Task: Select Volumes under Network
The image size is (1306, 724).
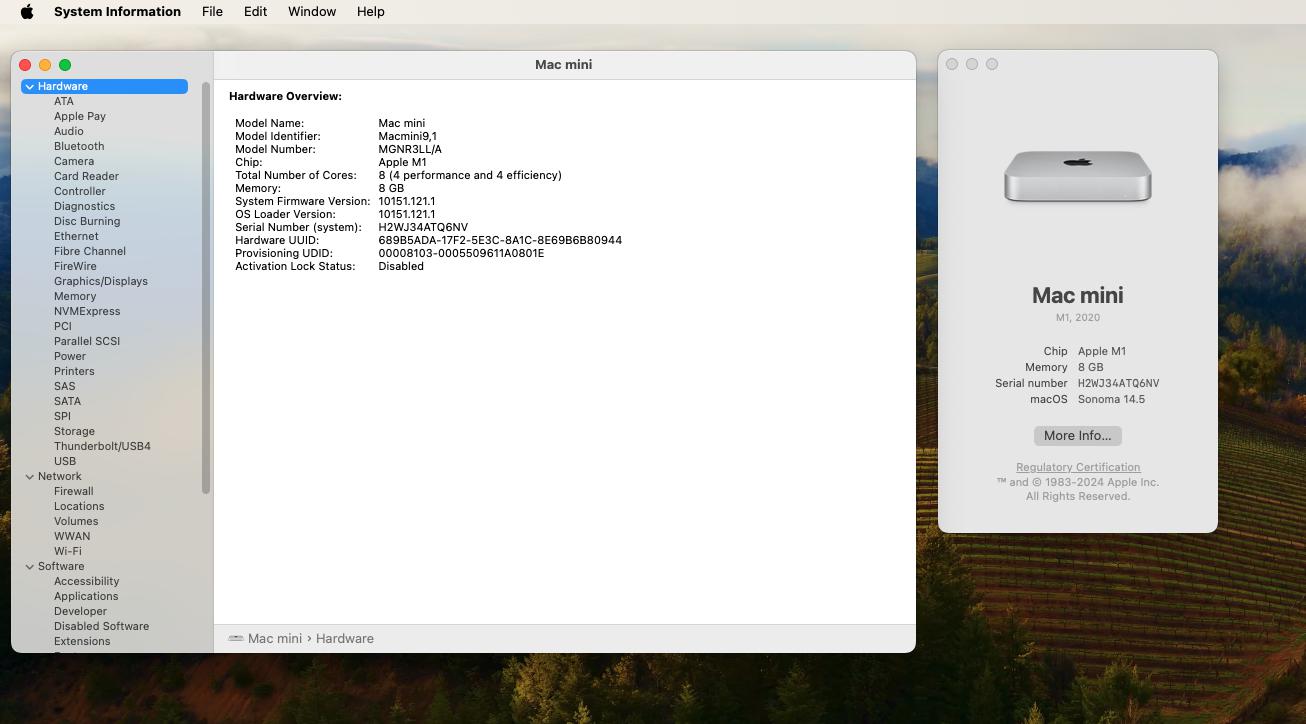Action: pyautogui.click(x=76, y=521)
